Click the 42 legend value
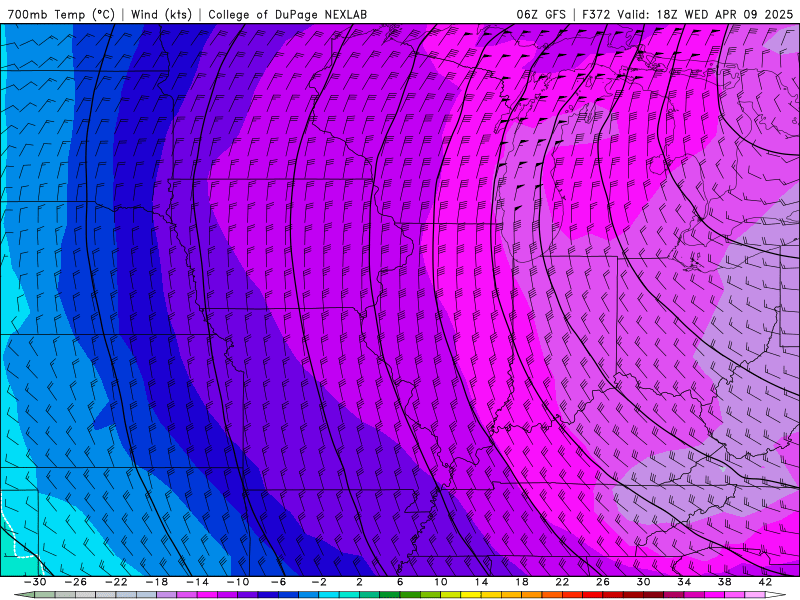 point(765,582)
